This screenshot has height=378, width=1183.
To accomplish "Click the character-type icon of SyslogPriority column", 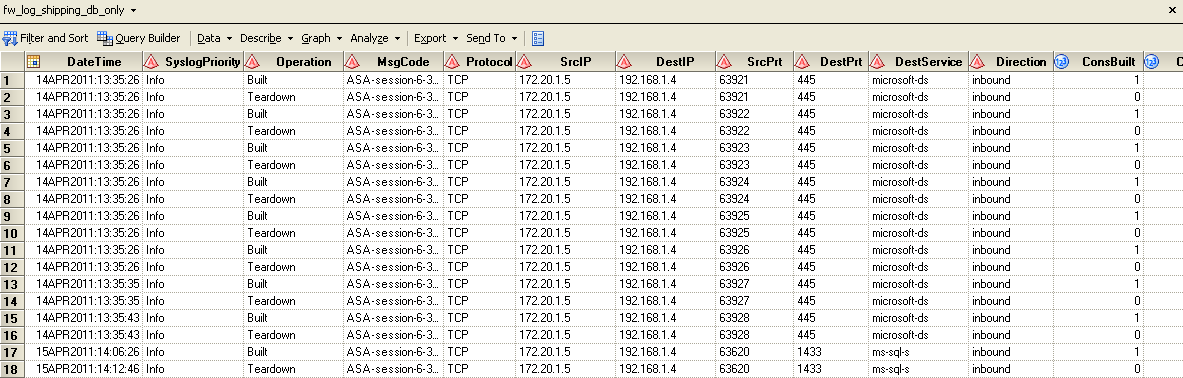I will 150,62.
